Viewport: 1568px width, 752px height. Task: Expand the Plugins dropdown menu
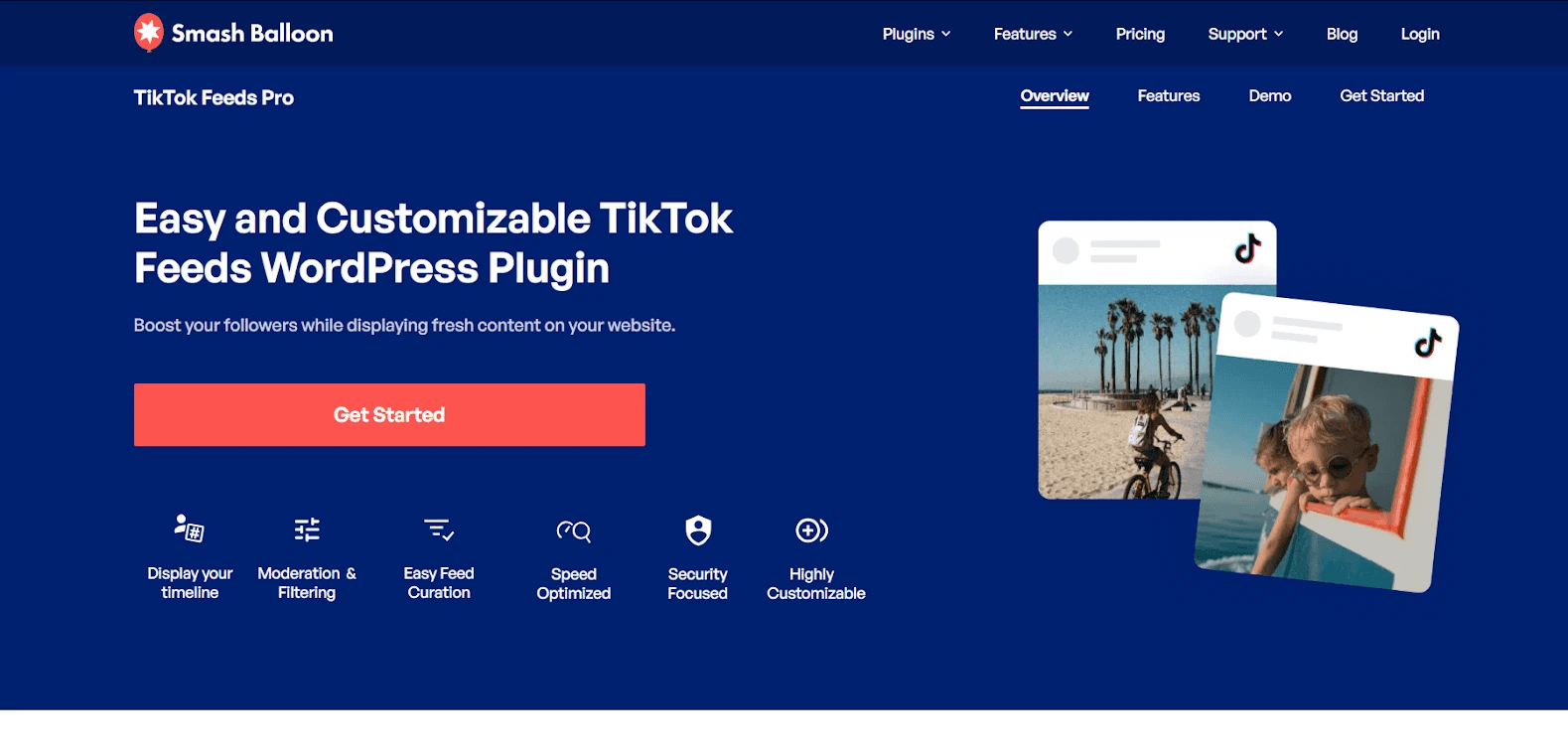(917, 34)
